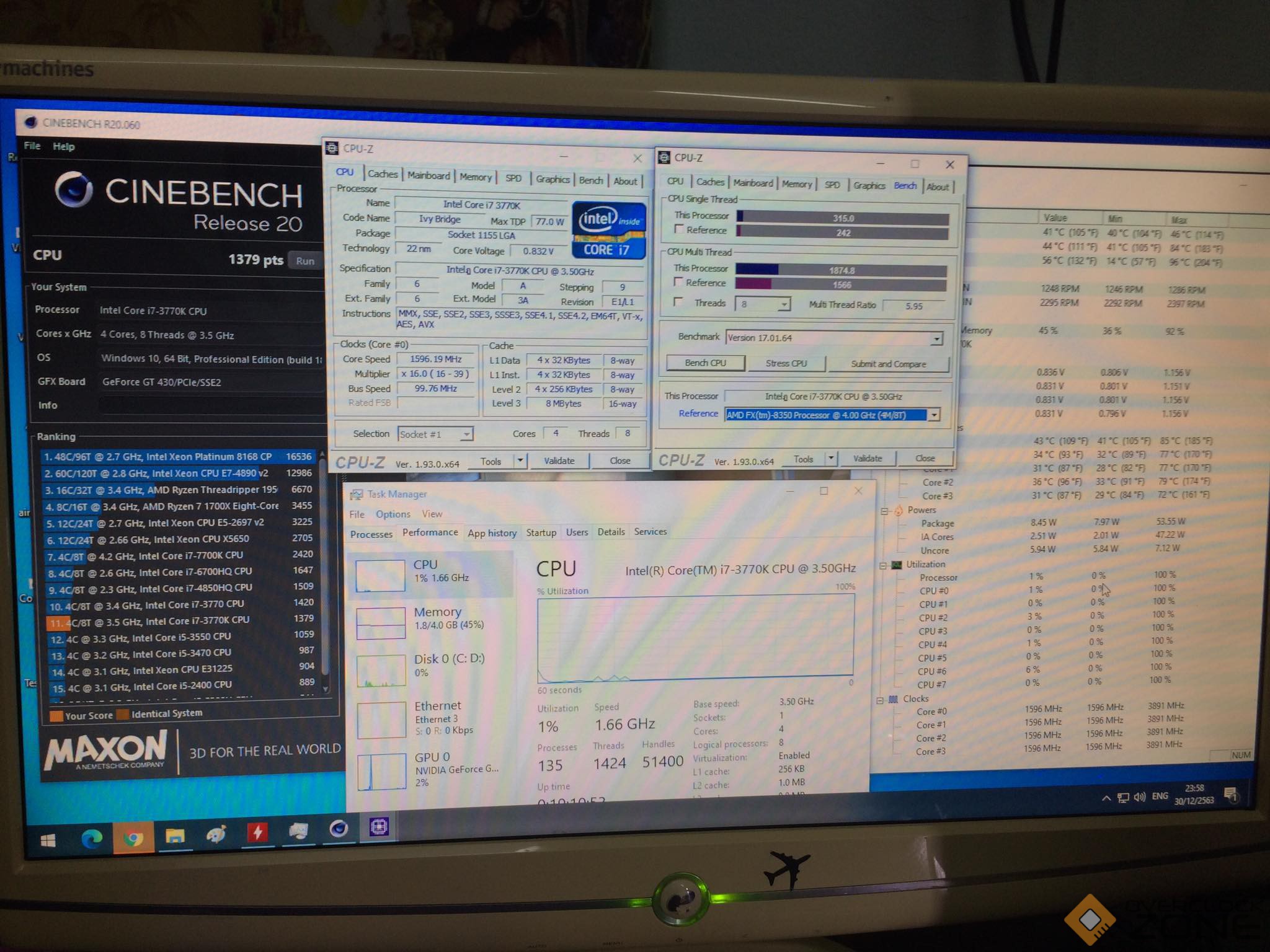This screenshot has height=952, width=1270.
Task: Open Google Chrome from the taskbar
Action: pos(133,838)
